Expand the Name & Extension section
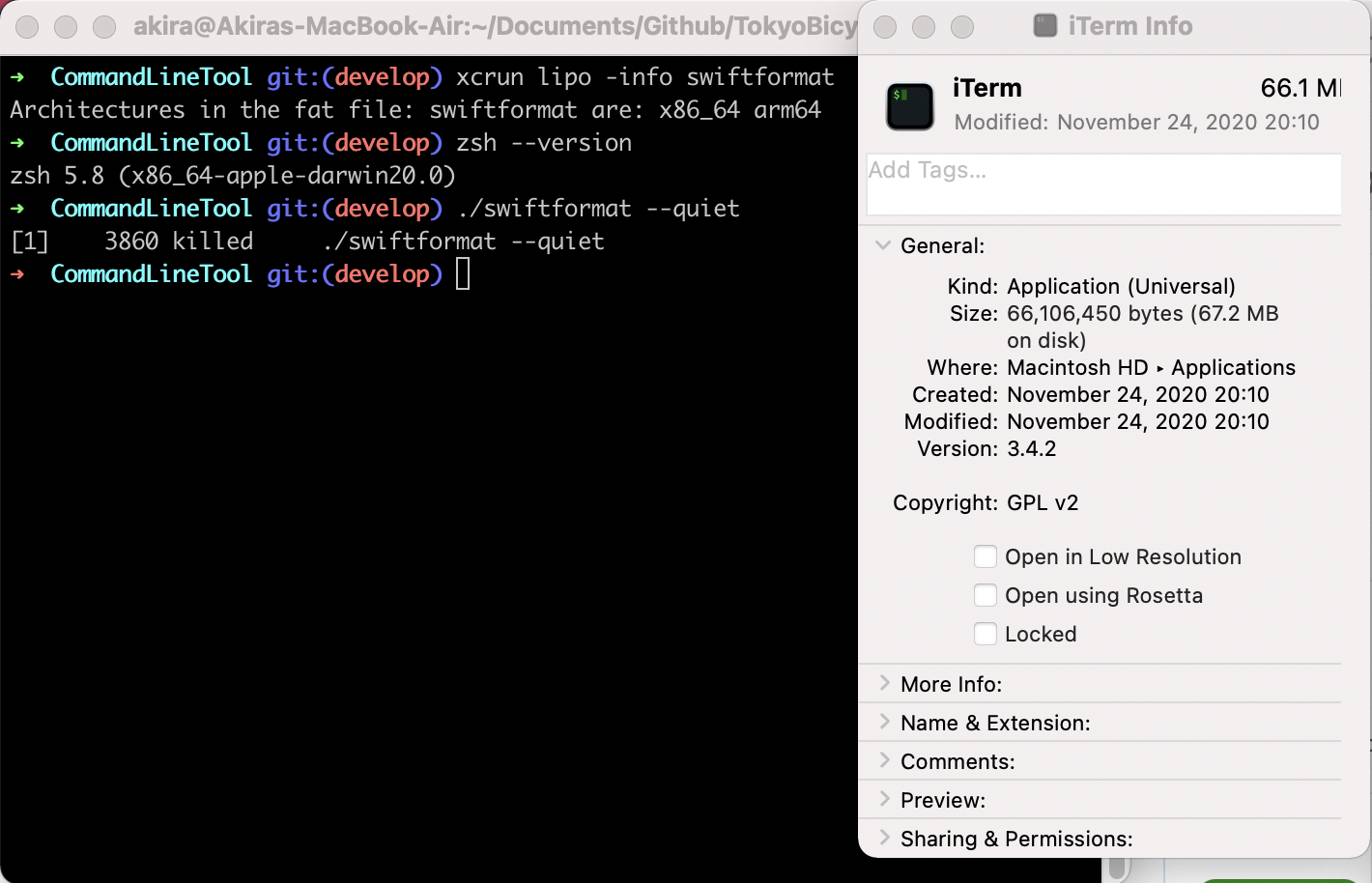Screen dimensions: 1372x883 click(884, 722)
